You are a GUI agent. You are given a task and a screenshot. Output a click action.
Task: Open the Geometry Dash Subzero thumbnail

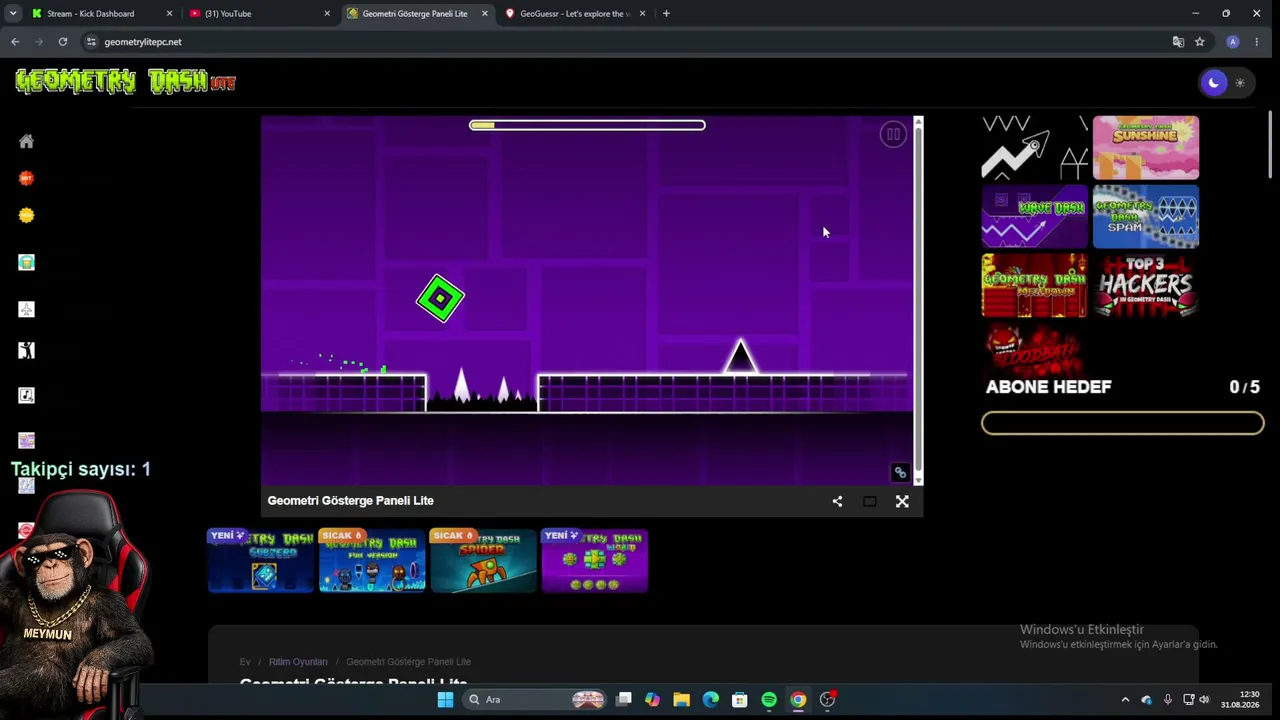click(x=261, y=560)
